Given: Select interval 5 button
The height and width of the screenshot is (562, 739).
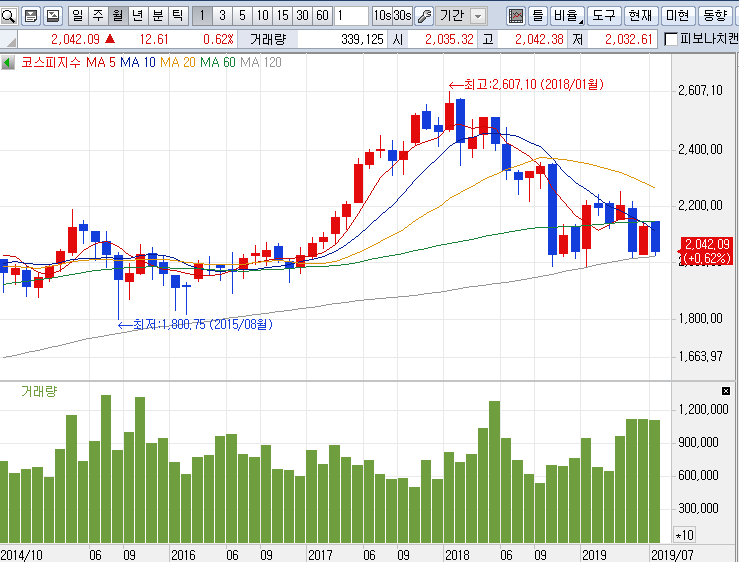Looking at the screenshot, I should [x=242, y=16].
